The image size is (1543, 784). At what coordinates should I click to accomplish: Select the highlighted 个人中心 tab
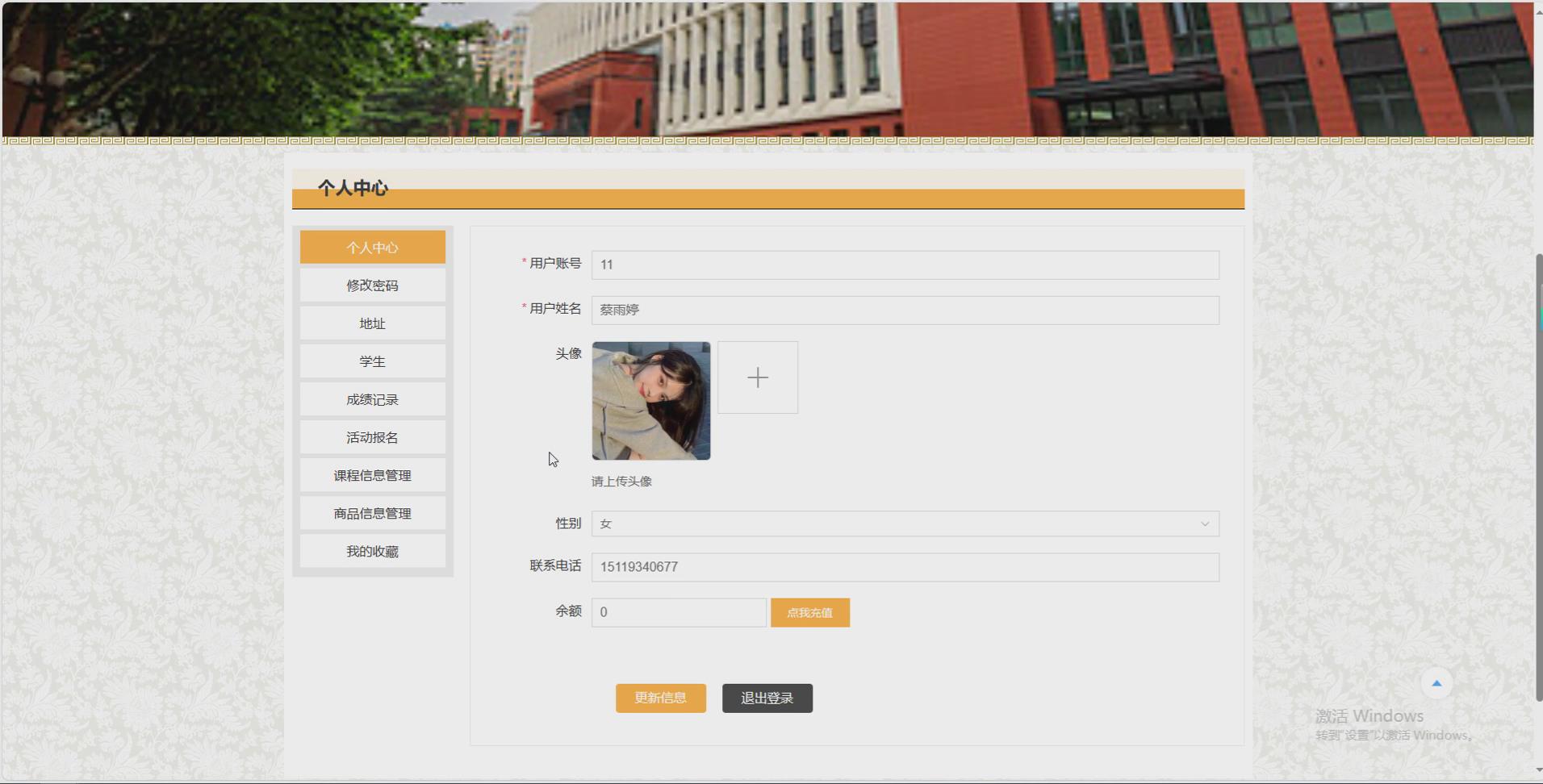tap(372, 247)
